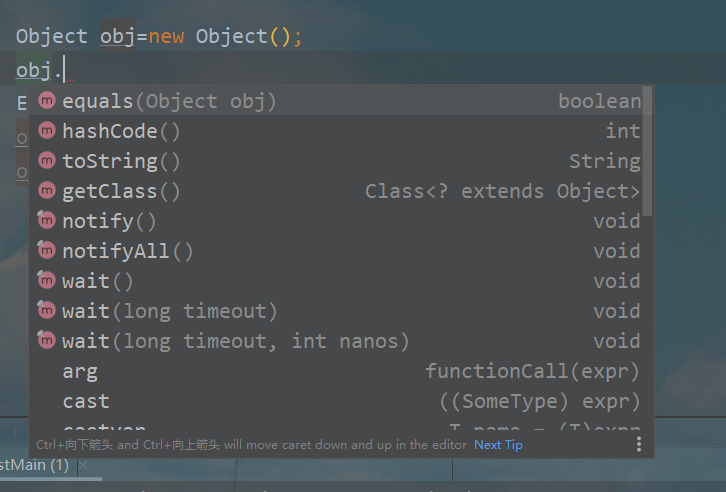The image size is (726, 492).
Task: Click final method icon beside notifyAll()
Action: 47,250
